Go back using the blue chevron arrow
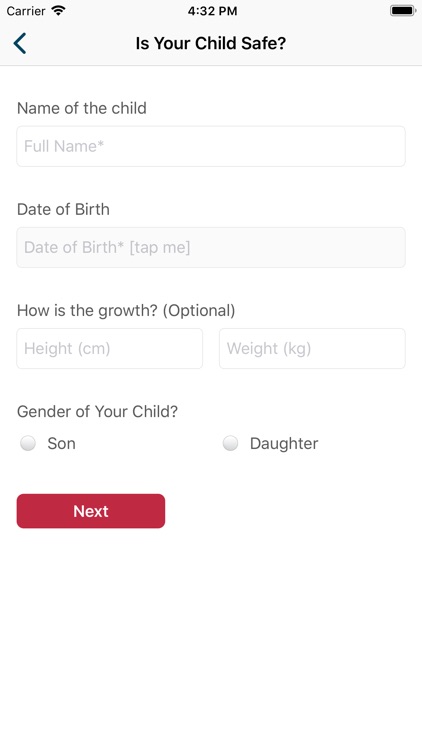The image size is (422, 750). pyautogui.click(x=20, y=43)
